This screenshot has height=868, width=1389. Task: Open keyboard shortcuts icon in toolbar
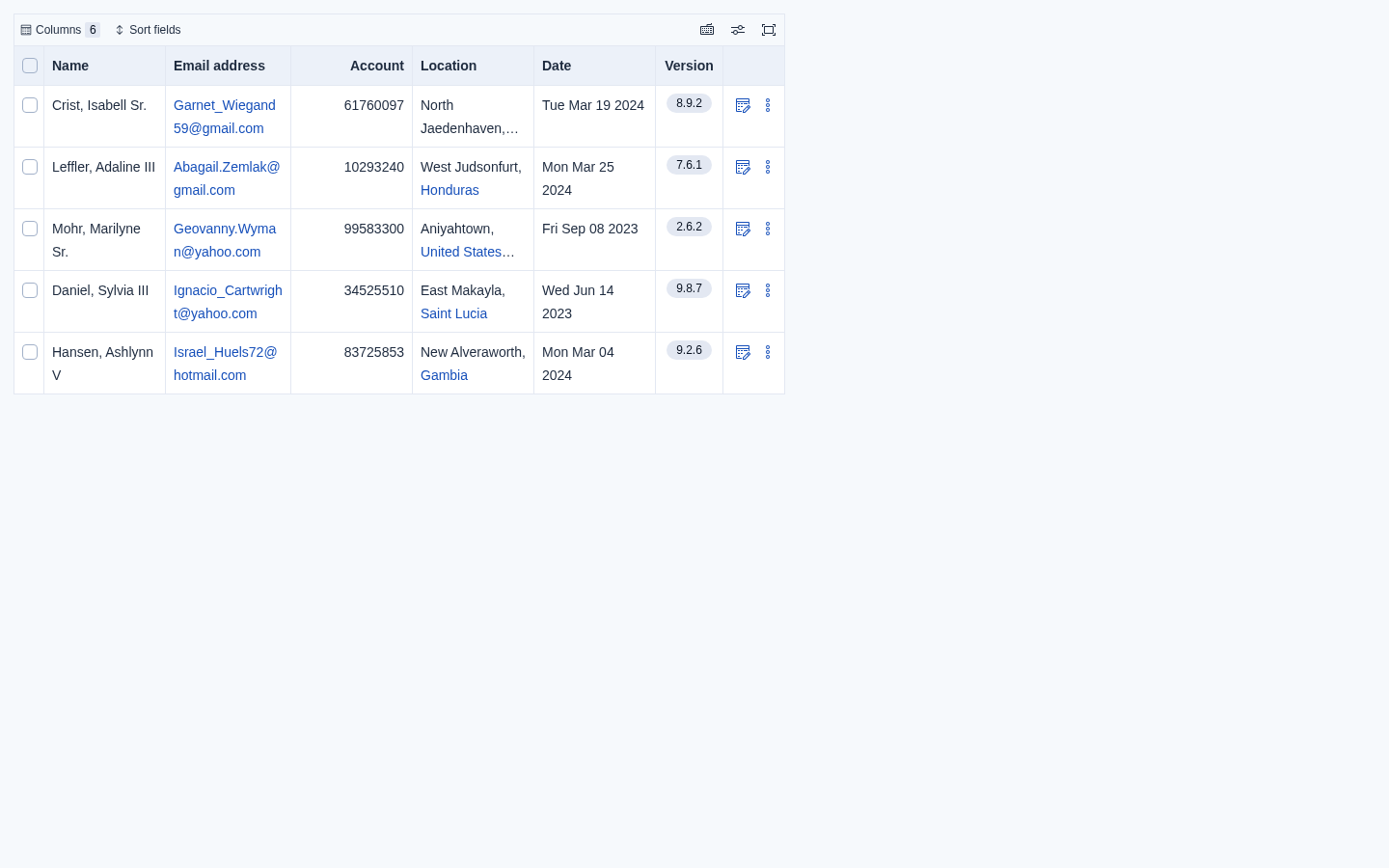(707, 30)
